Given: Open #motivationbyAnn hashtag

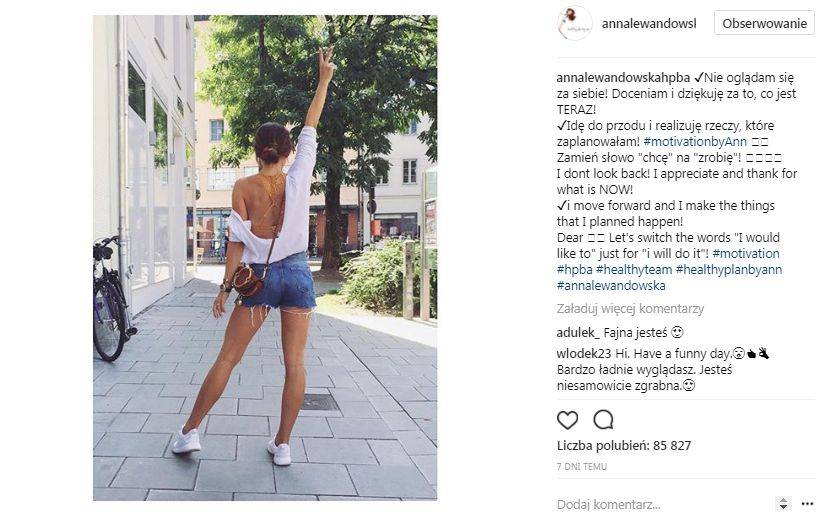Looking at the screenshot, I should [695, 141].
